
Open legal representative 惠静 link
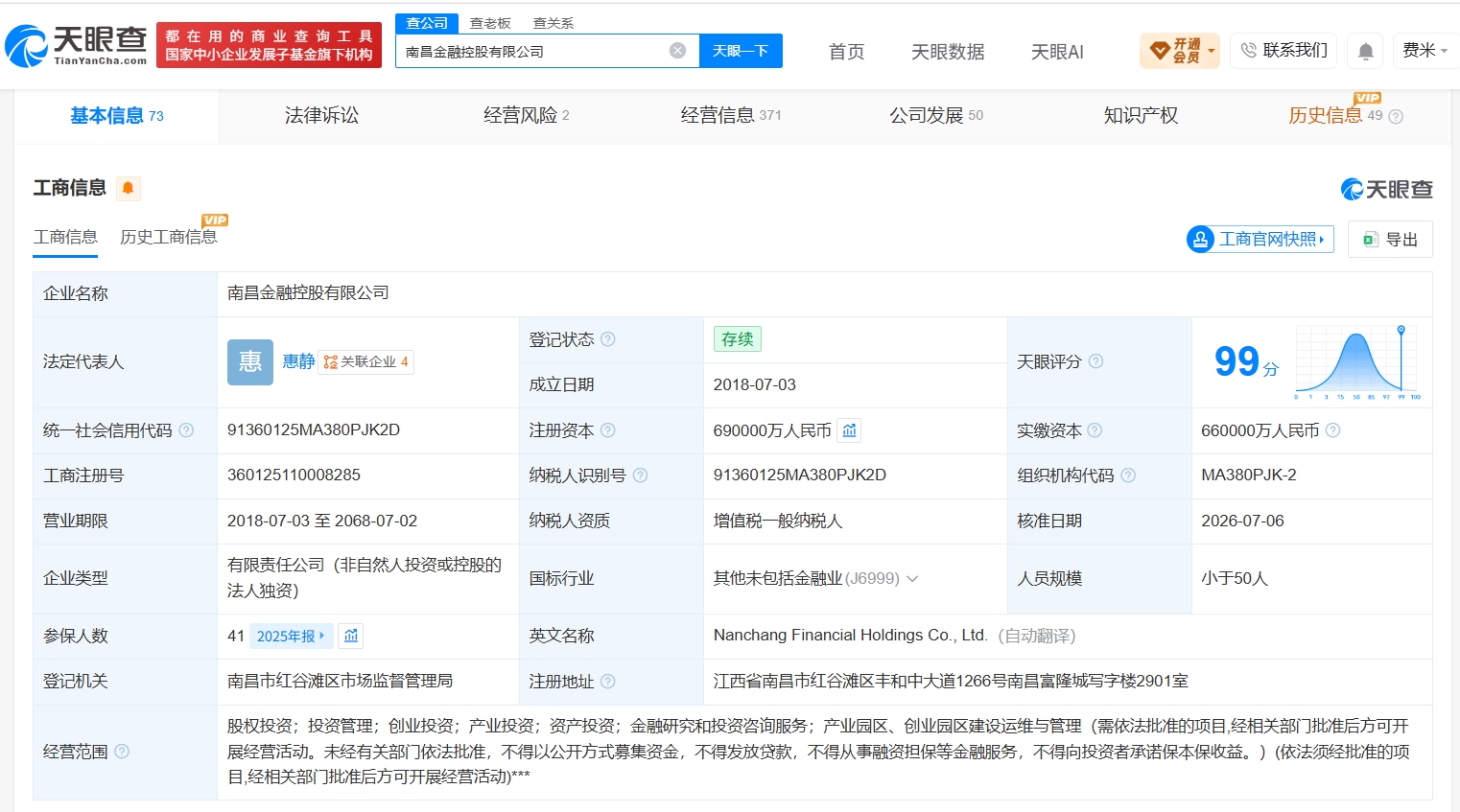298,361
